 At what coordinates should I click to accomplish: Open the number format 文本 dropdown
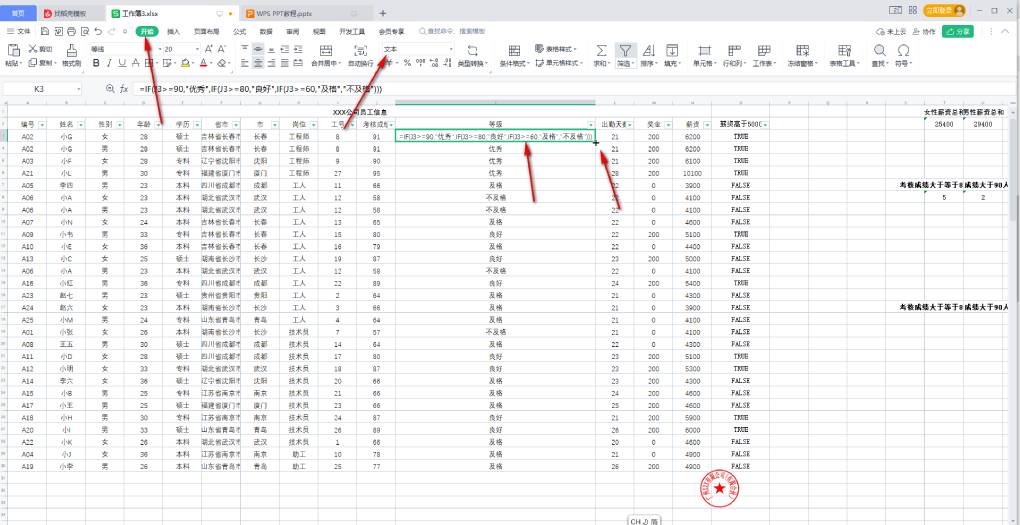450,49
